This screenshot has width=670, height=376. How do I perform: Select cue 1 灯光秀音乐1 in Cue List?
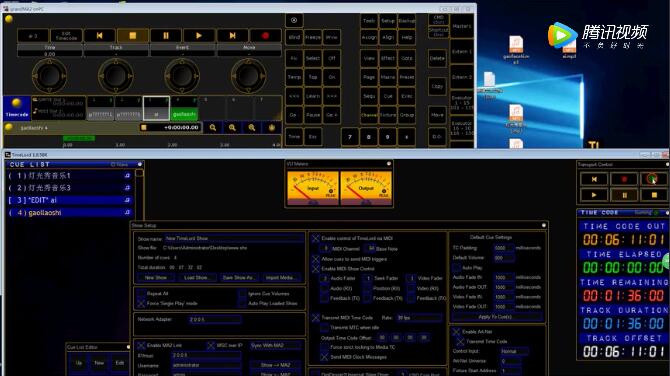tap(70, 176)
